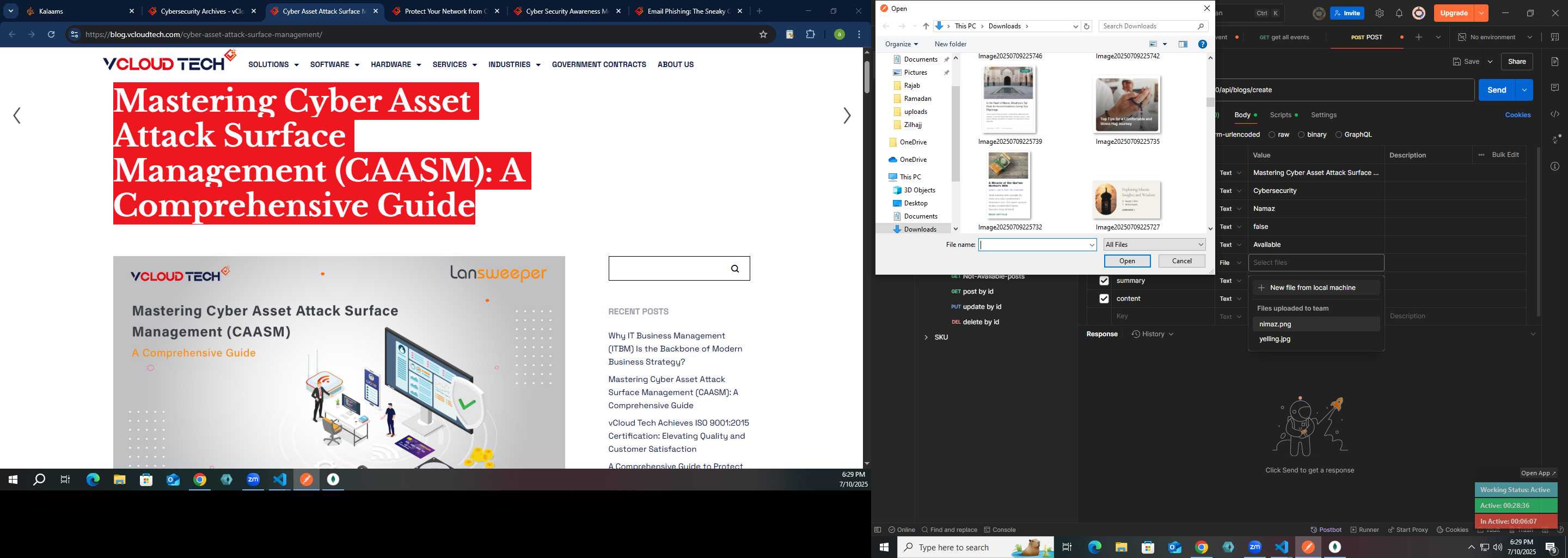The width and height of the screenshot is (1568, 558).
Task: Click Start Proxy in Postman status bar
Action: [1407, 529]
